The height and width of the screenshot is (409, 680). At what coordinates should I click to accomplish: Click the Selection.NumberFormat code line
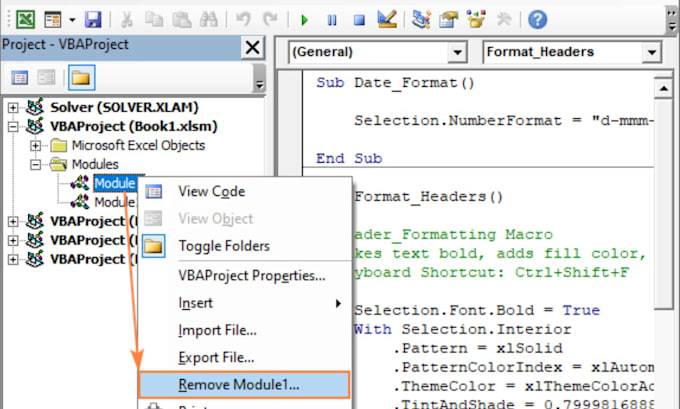503,121
